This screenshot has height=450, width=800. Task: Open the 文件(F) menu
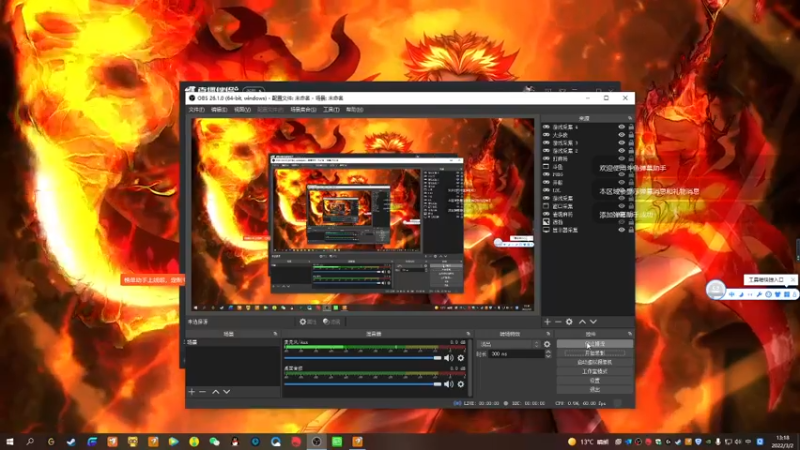point(196,110)
